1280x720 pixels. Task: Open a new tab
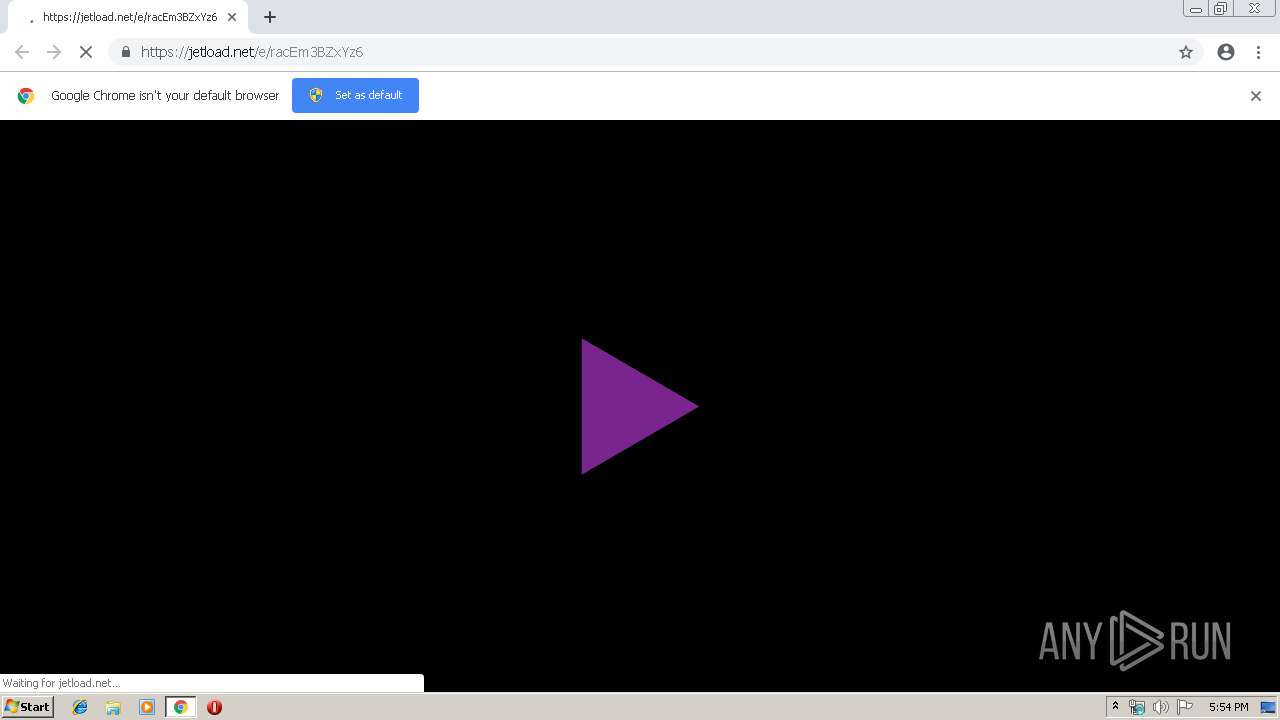270,17
